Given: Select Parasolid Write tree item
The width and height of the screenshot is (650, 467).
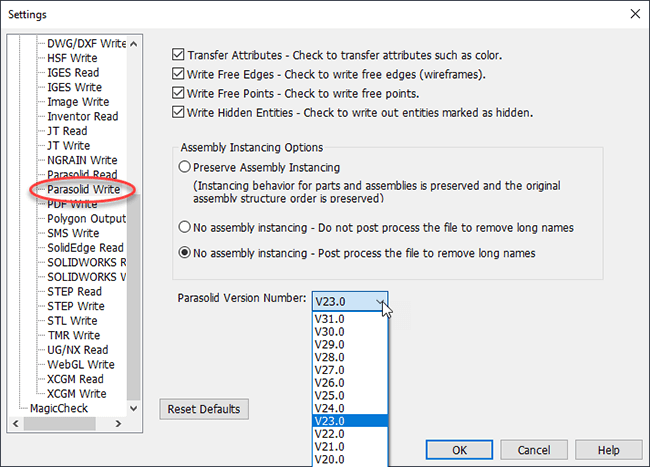Looking at the screenshot, I should coord(83,189).
